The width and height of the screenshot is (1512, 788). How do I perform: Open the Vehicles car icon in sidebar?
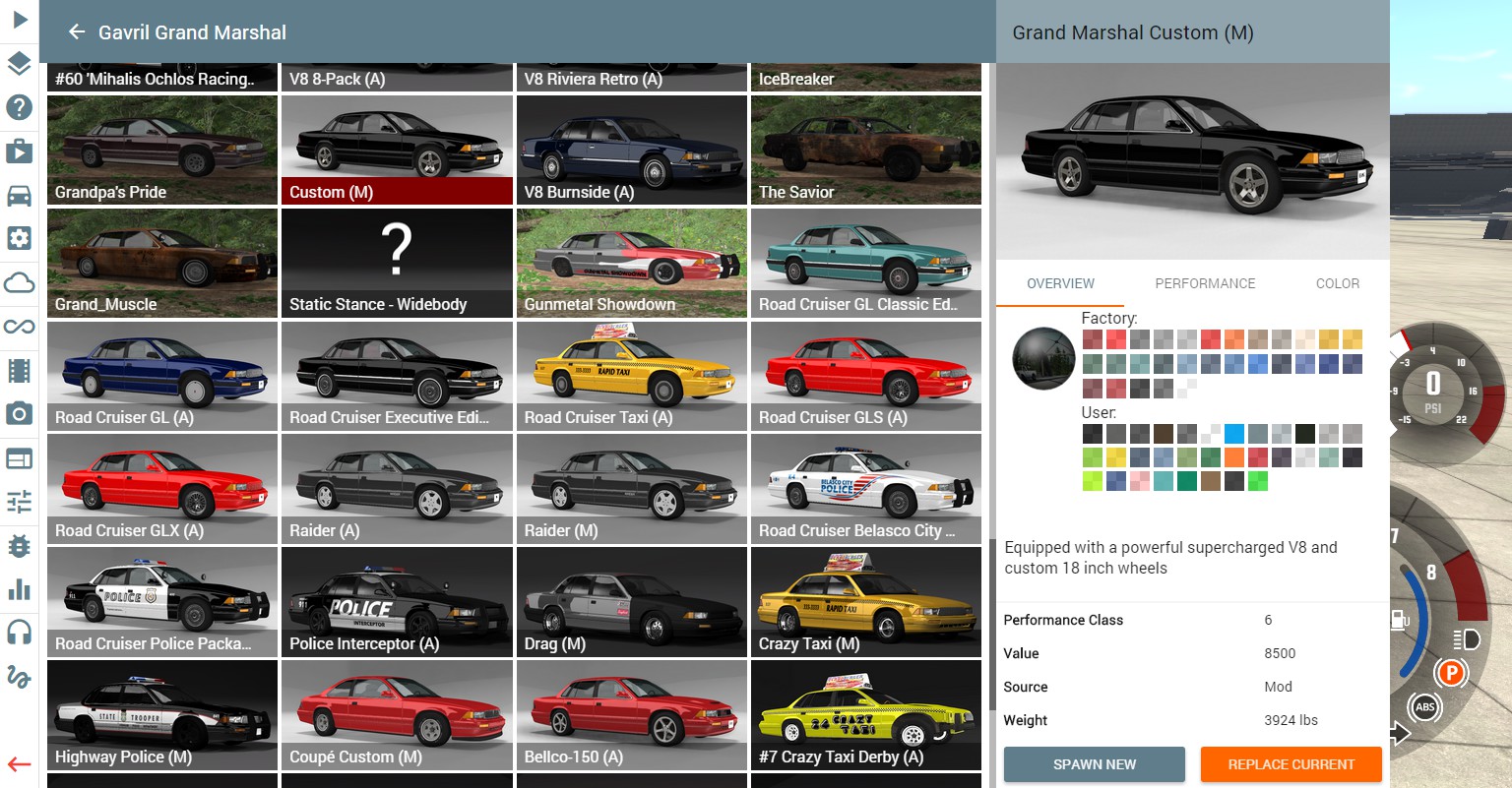coord(19,195)
